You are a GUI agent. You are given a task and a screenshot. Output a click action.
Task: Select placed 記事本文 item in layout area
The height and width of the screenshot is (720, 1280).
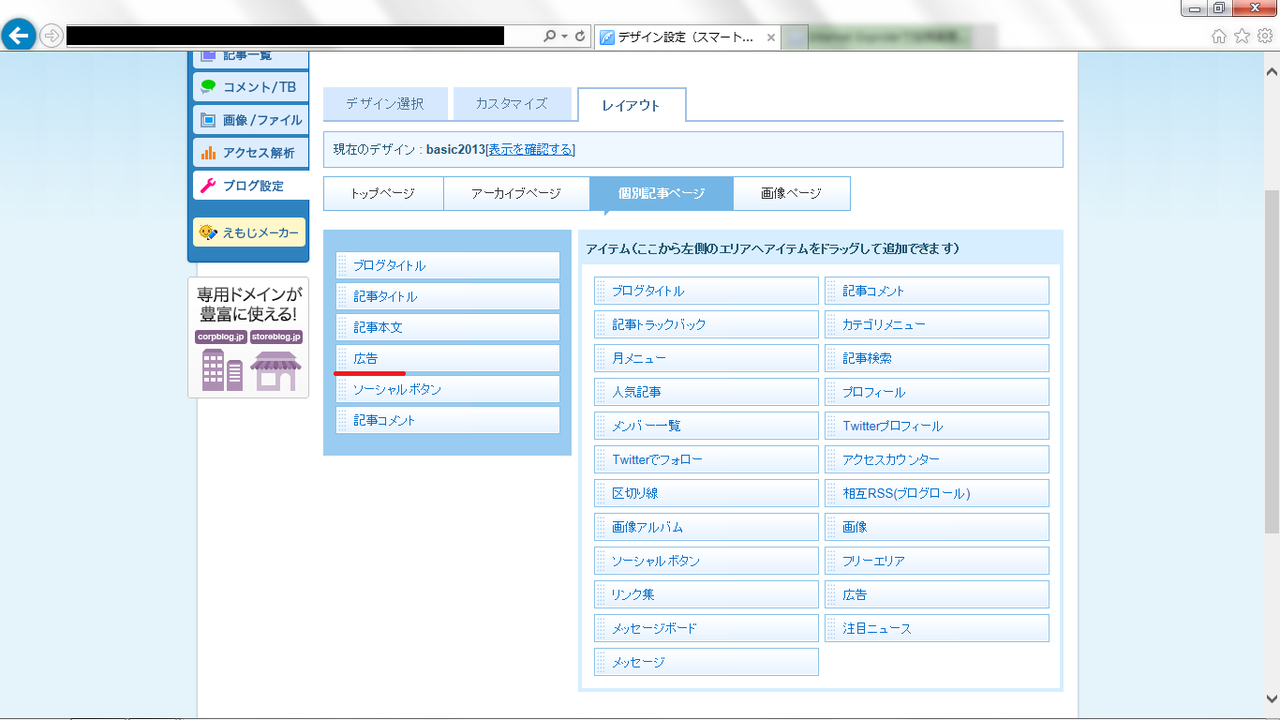448,328
